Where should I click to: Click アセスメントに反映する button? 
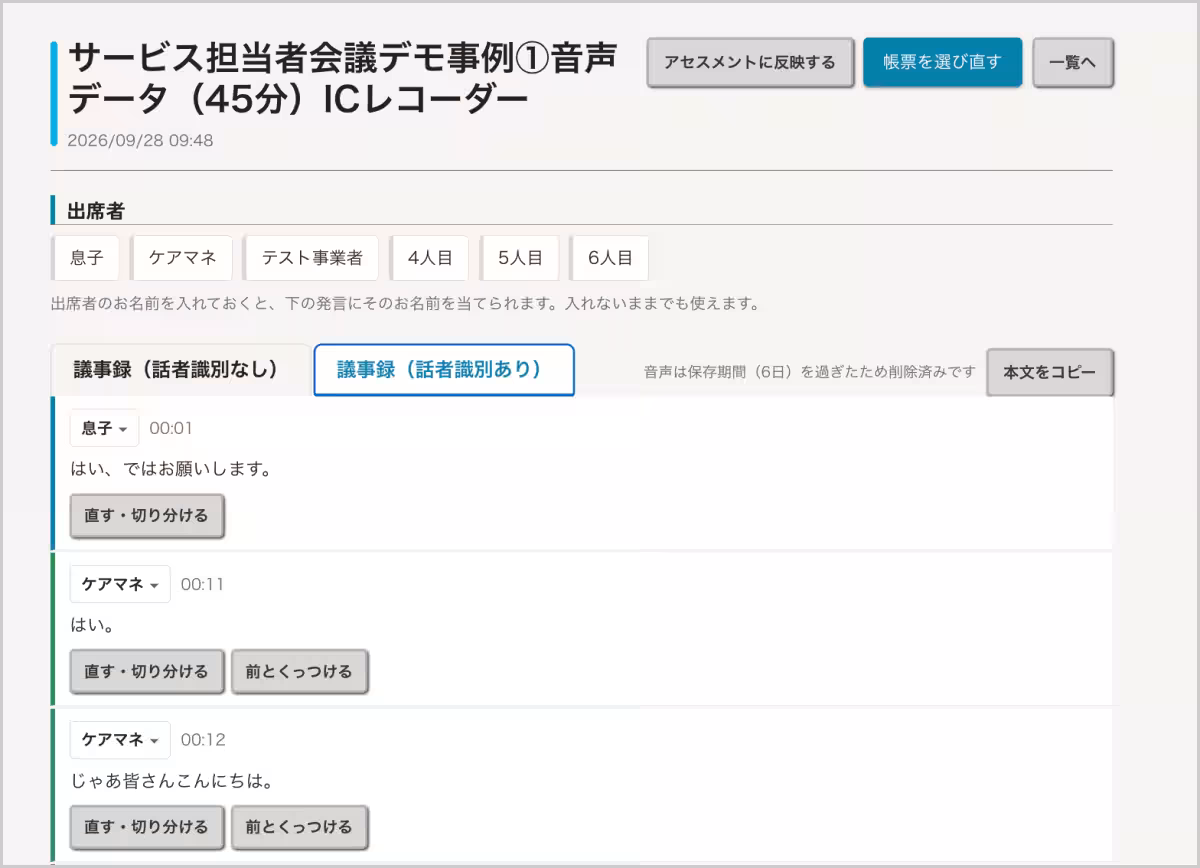(750, 62)
